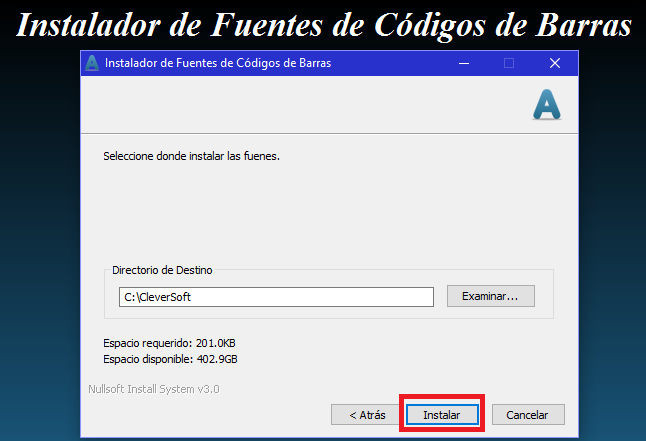Click the Instalar button

pos(442,414)
